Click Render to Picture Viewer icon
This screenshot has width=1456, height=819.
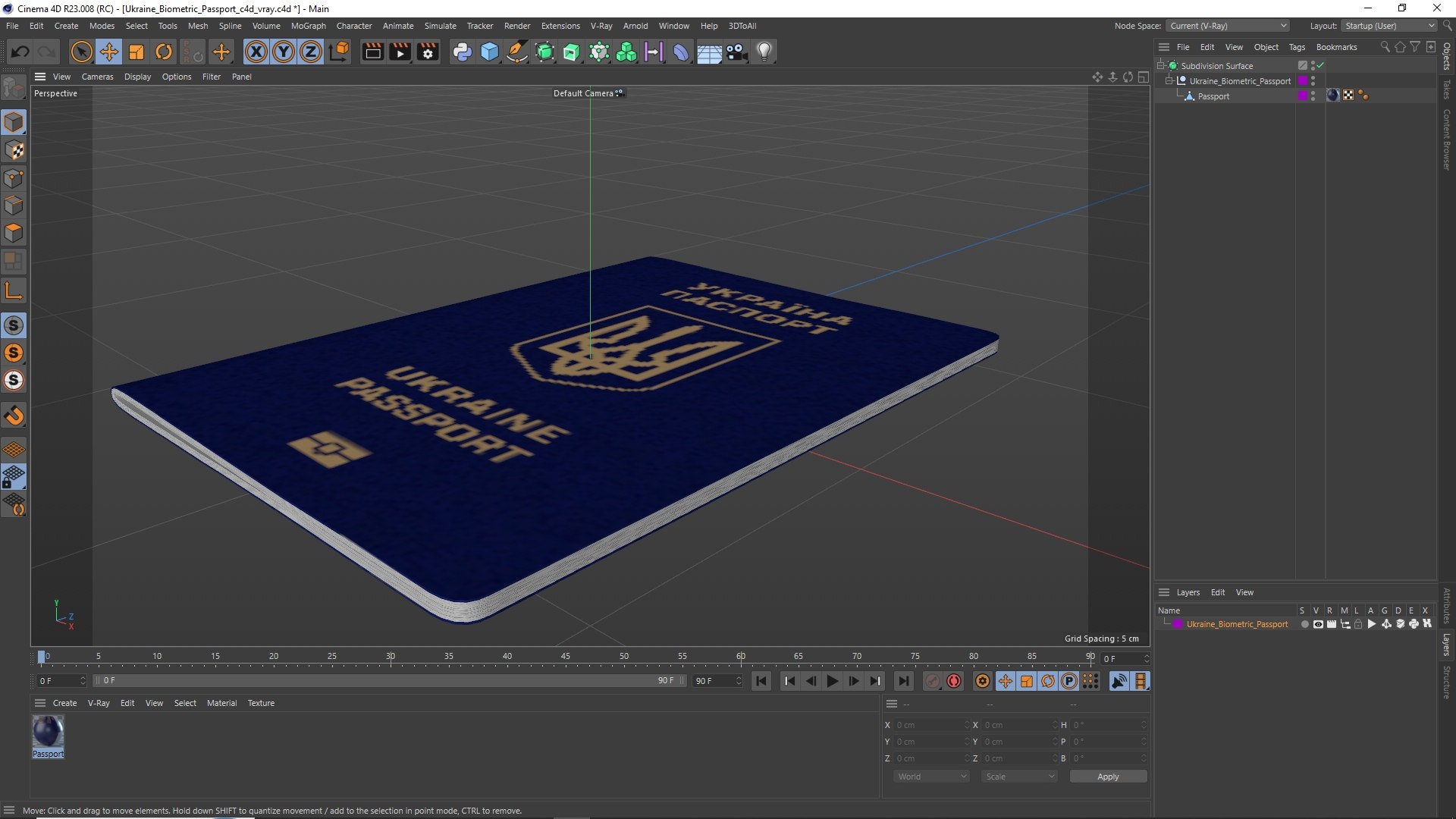tap(400, 52)
